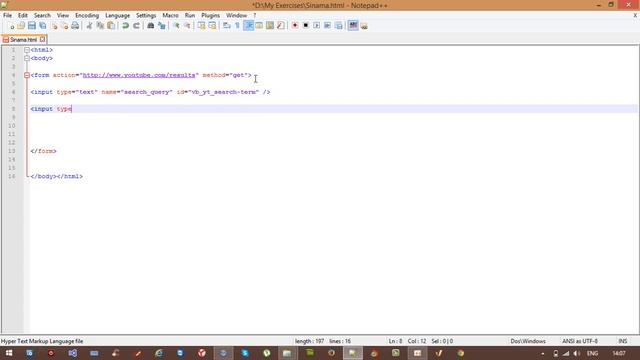The height and width of the screenshot is (360, 640).
Task: Open the Run menu
Action: (190, 16)
